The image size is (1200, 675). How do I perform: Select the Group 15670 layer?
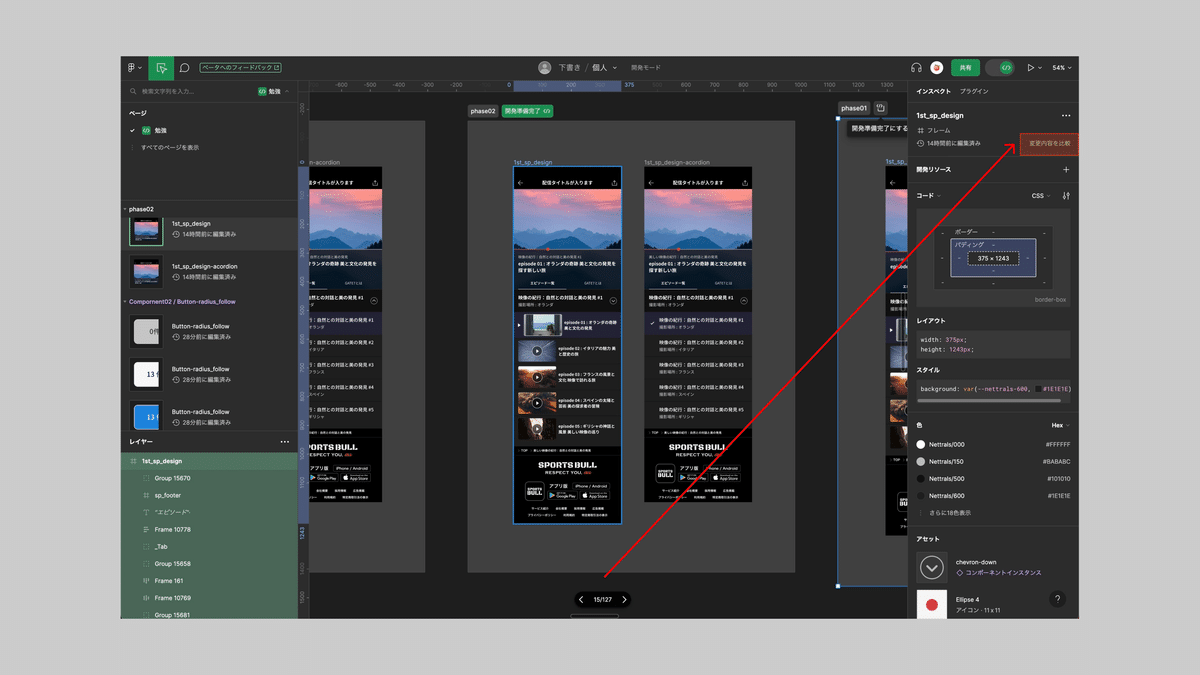pos(172,478)
